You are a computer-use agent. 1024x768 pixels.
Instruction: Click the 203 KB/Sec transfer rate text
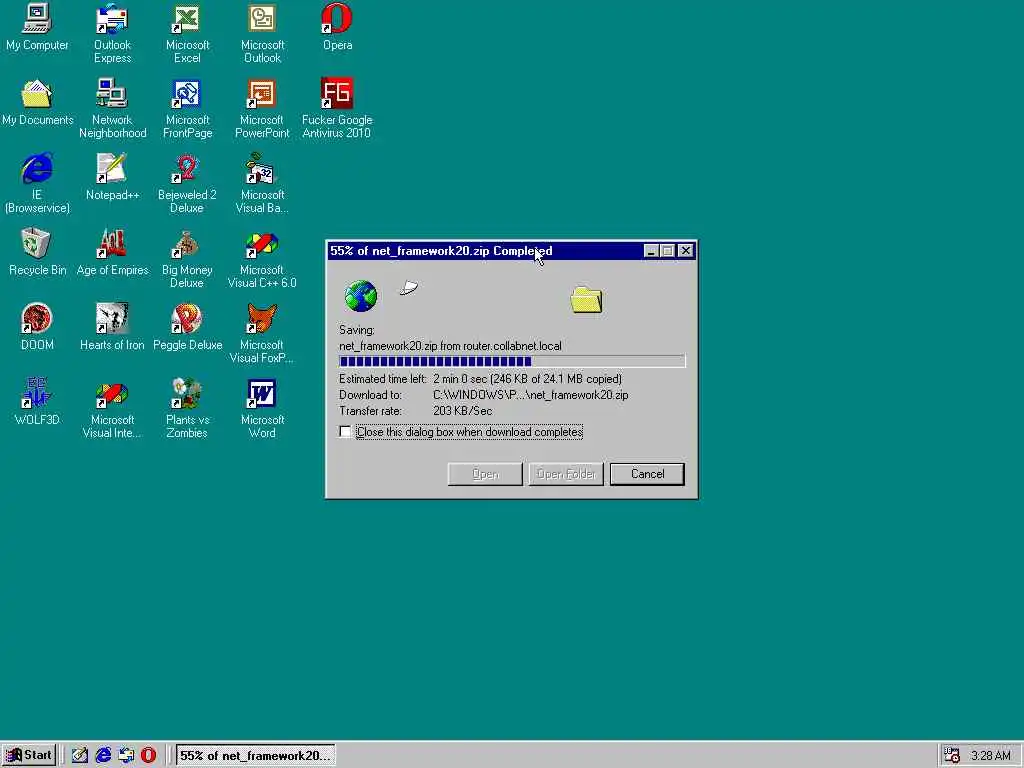[x=463, y=411]
